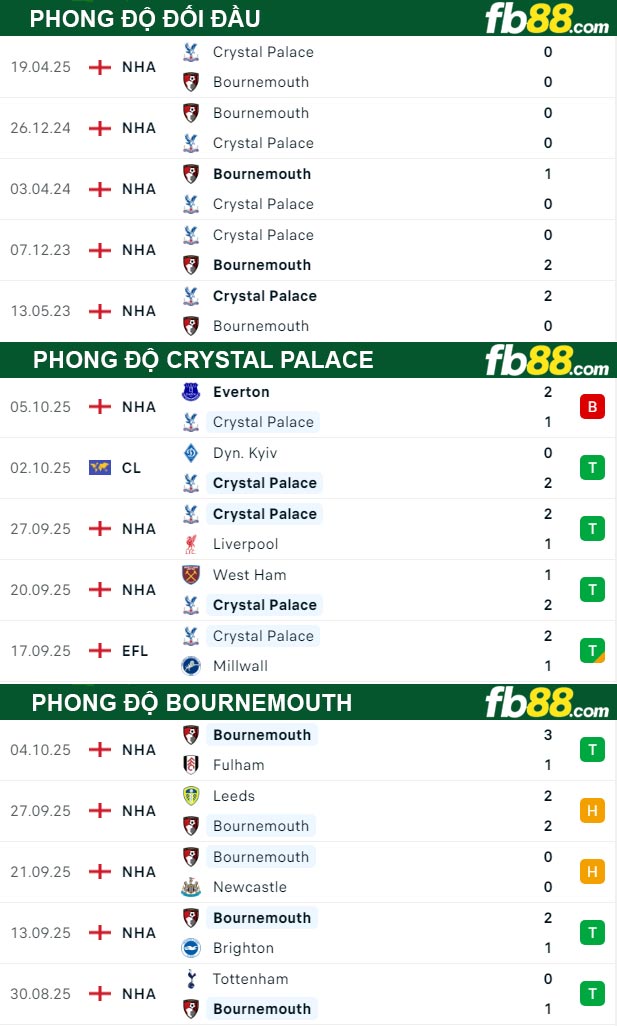The height and width of the screenshot is (1026, 617).
Task: Click the West Ham club crest icon
Action: 191,575
